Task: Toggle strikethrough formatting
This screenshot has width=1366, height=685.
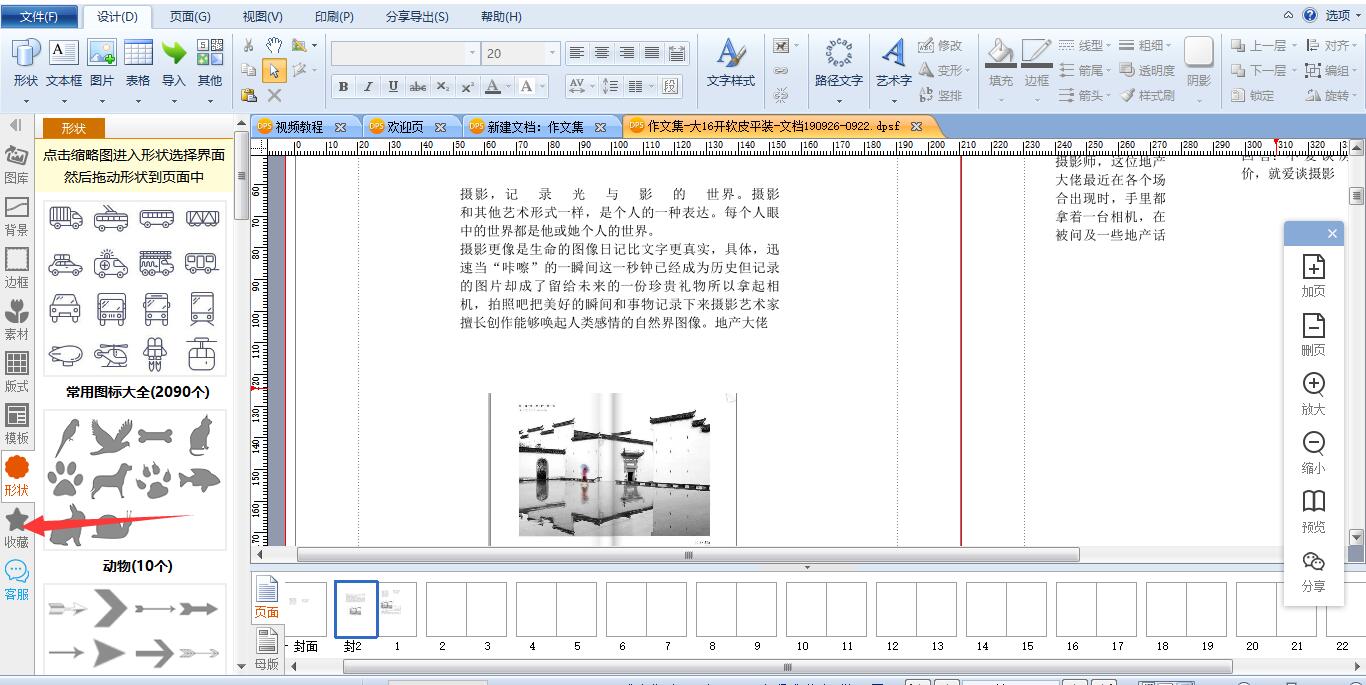Action: 418,87
